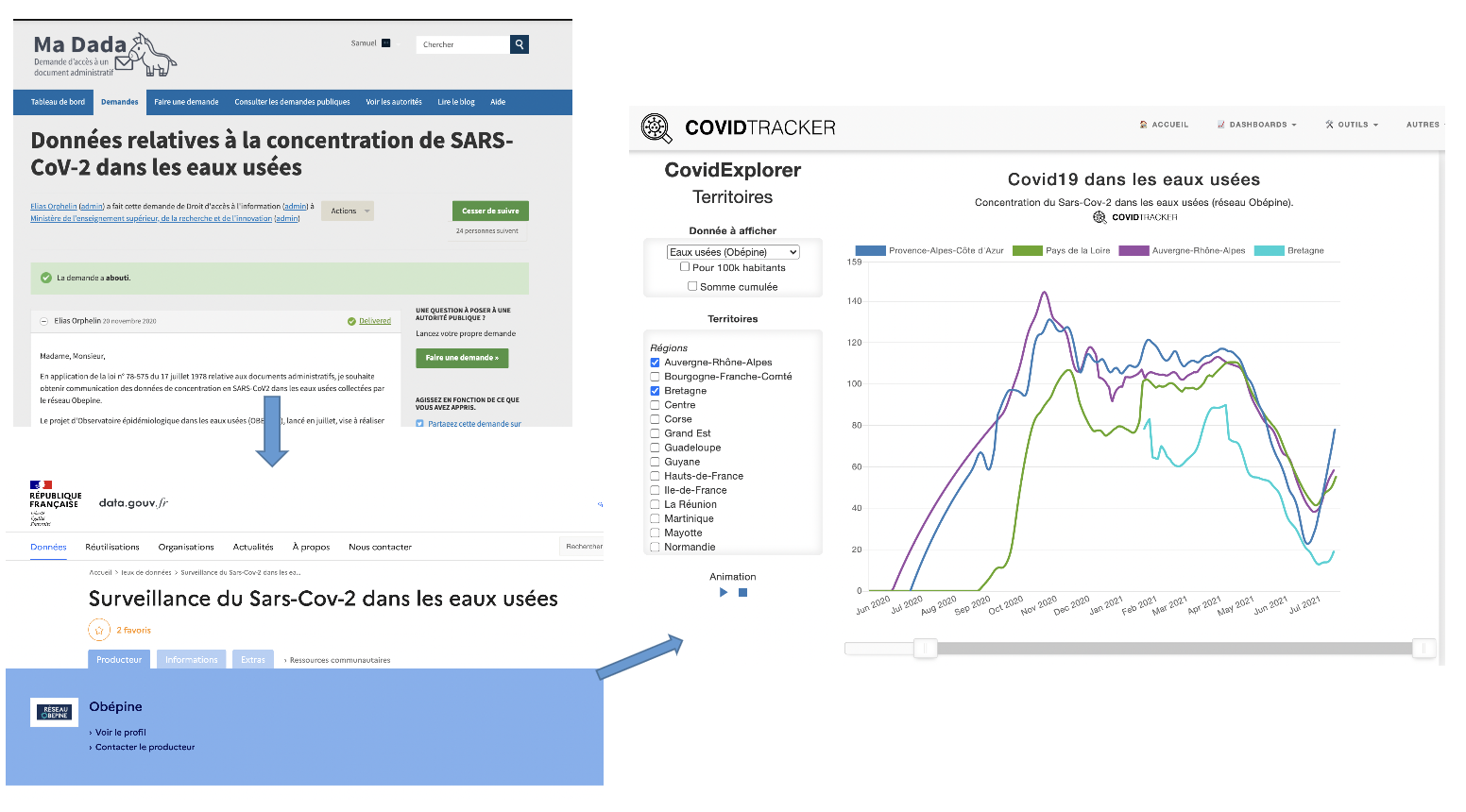Screen dimensions: 1466x812
Task: Click the left handle of date range slider
Action: [x=926, y=648]
